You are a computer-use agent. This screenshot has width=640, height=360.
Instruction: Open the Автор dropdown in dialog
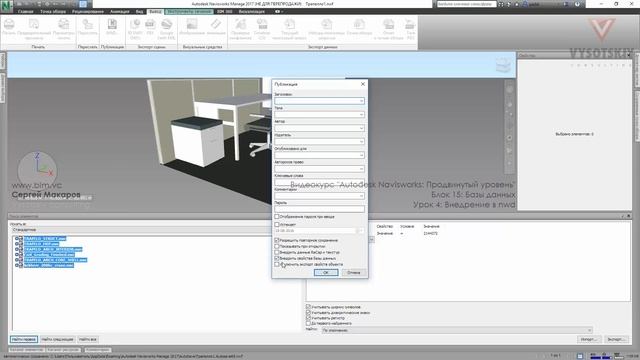tap(361, 128)
